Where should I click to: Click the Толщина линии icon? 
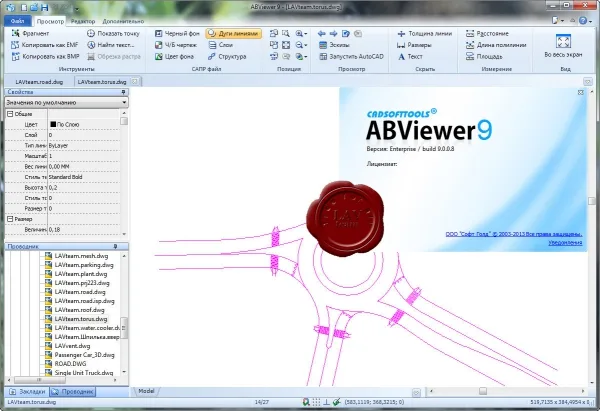(x=401, y=34)
